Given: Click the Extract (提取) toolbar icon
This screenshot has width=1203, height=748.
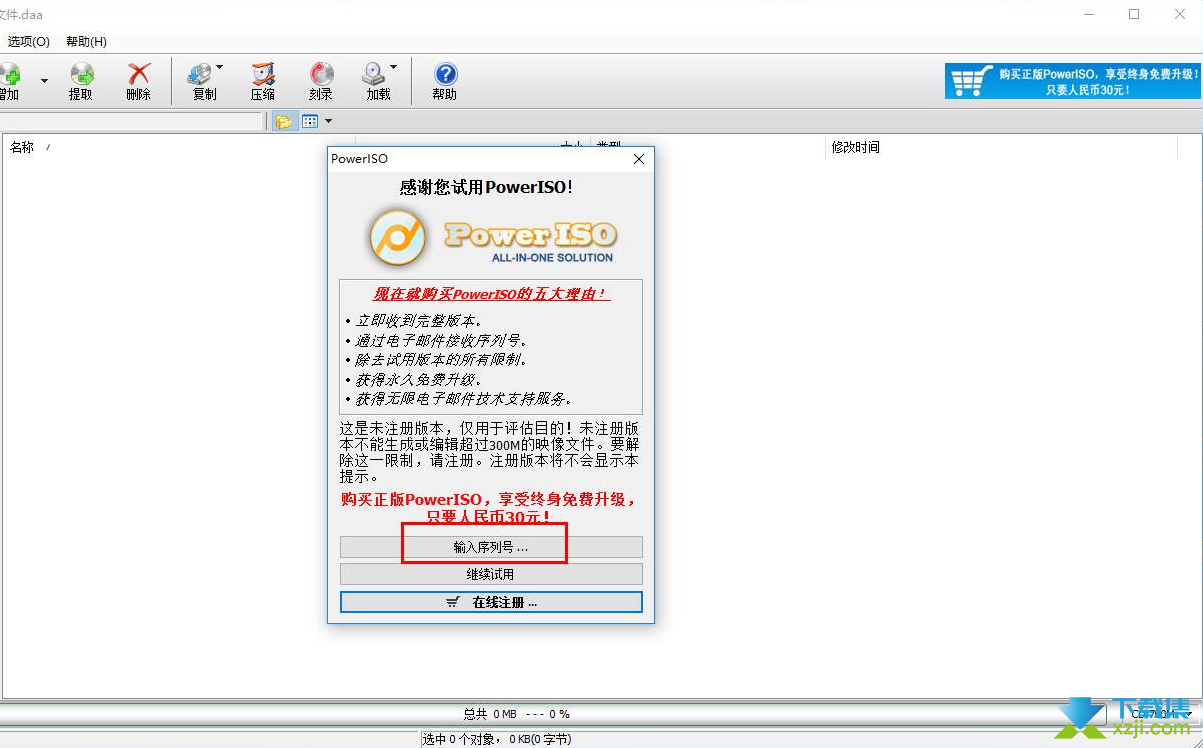Looking at the screenshot, I should click(81, 81).
